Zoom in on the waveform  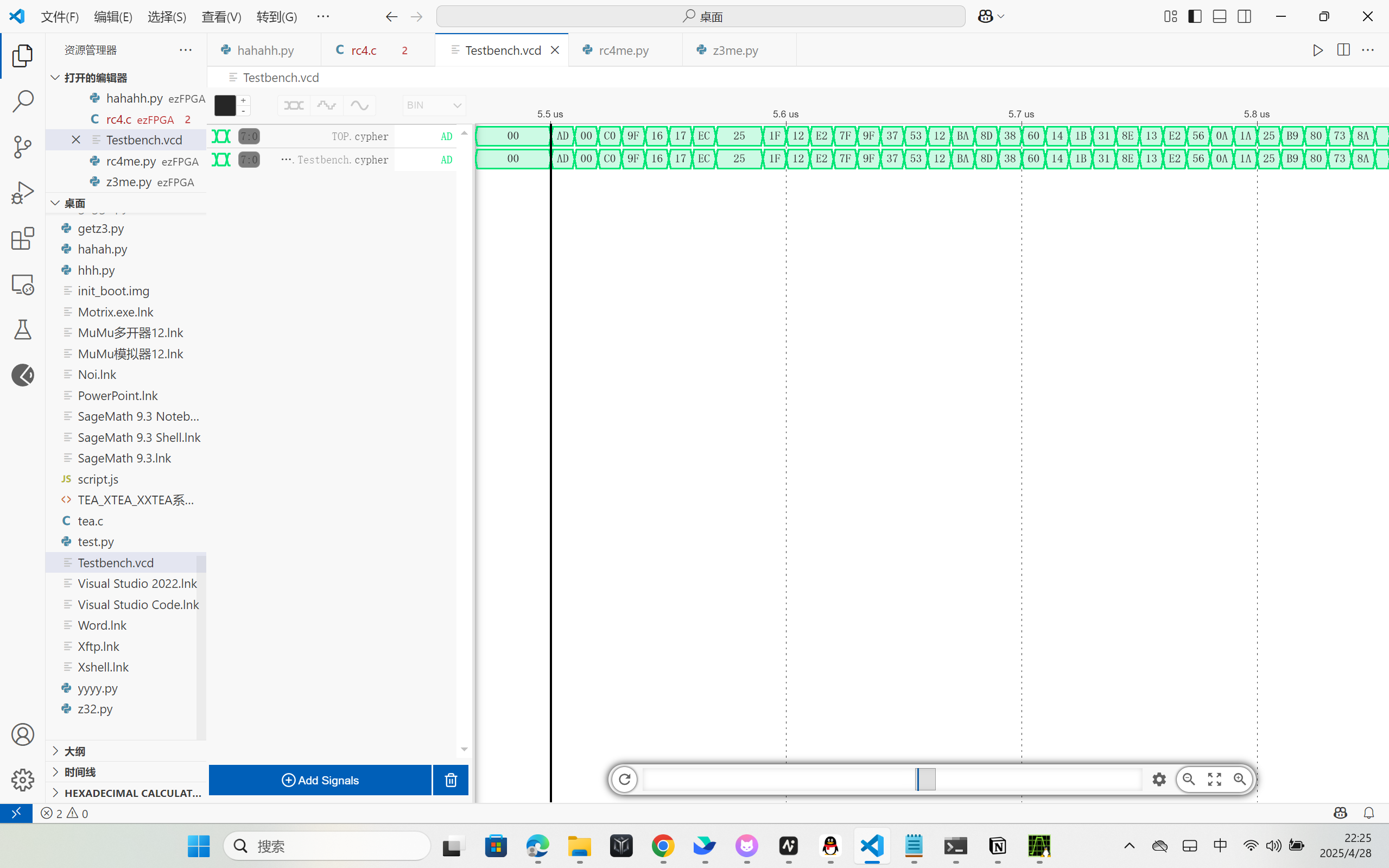[1240, 779]
